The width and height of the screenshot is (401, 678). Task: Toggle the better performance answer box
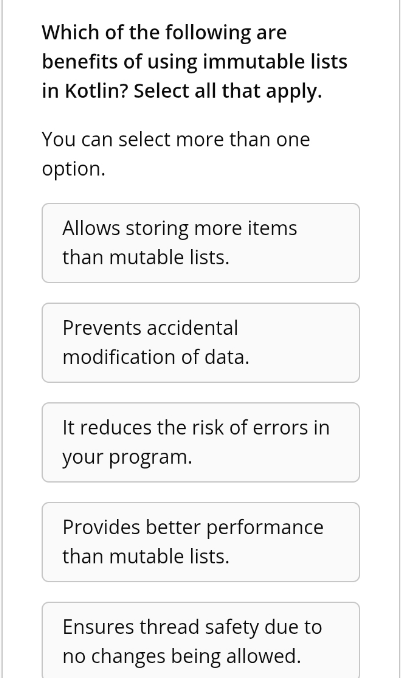click(201, 542)
